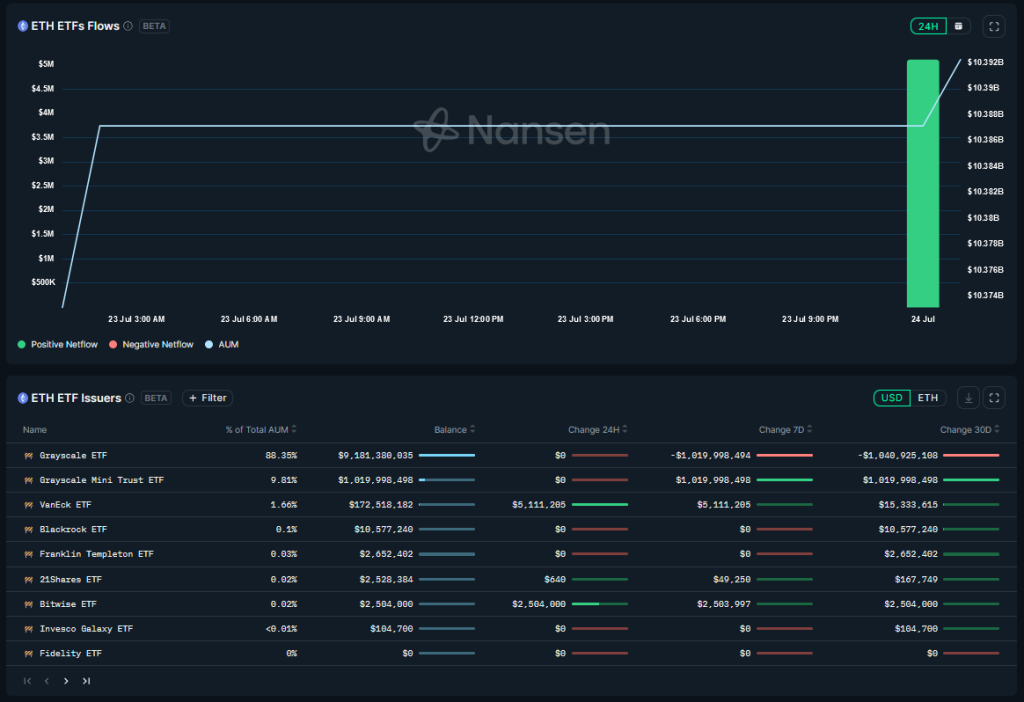Expand the ETH ETF Issuers table fullscreen
The image size is (1024, 702).
[x=994, y=398]
